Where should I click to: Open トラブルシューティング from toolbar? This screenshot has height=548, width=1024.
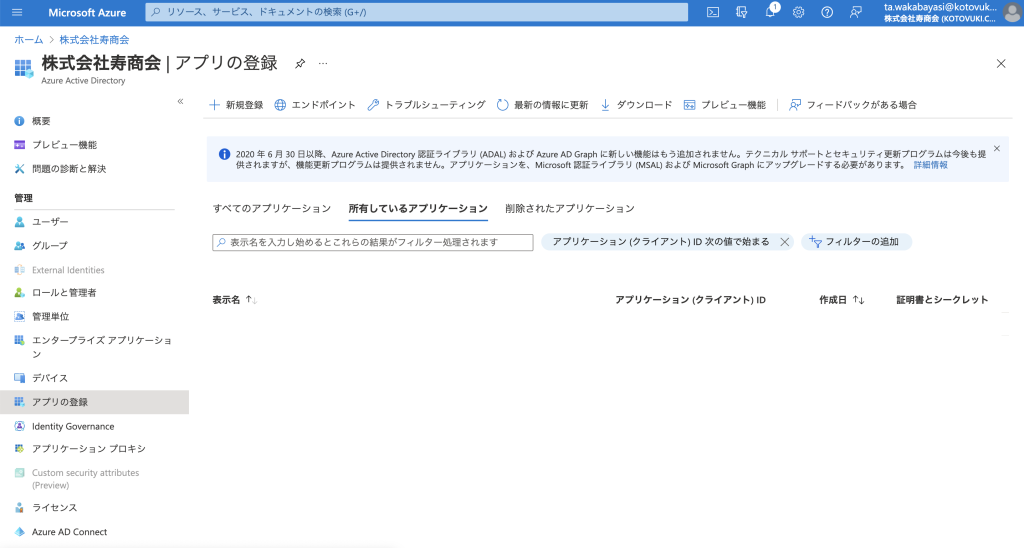tap(426, 105)
